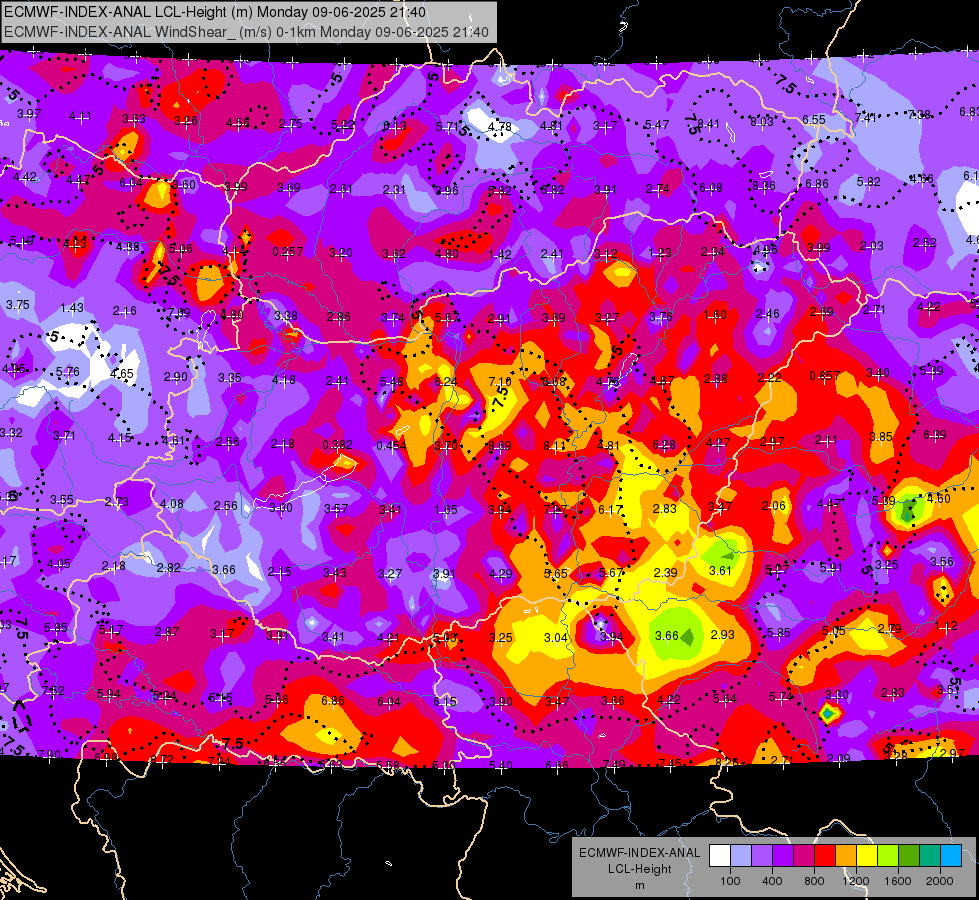Click 'ECMWF-INDEX-ANAL' text in the legend box
This screenshot has width=979, height=900.
(639, 853)
